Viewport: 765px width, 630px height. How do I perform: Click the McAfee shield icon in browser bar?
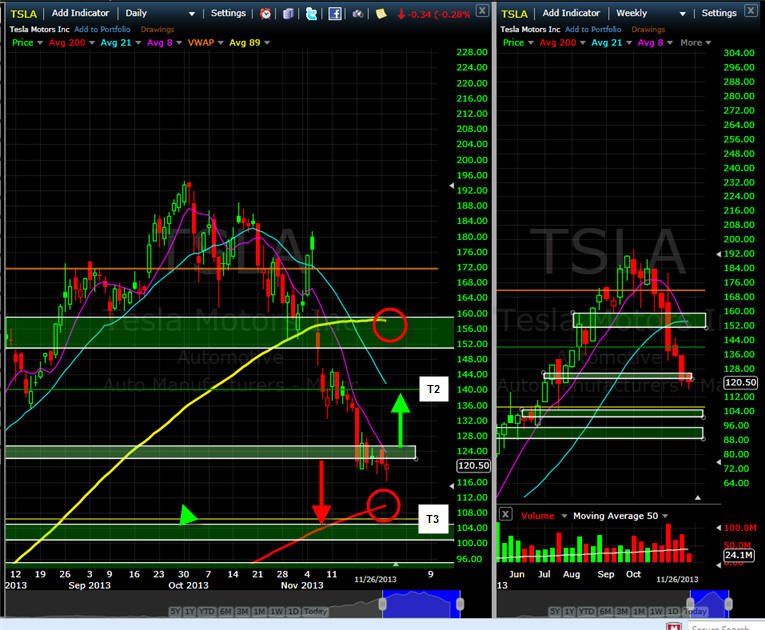(674, 626)
